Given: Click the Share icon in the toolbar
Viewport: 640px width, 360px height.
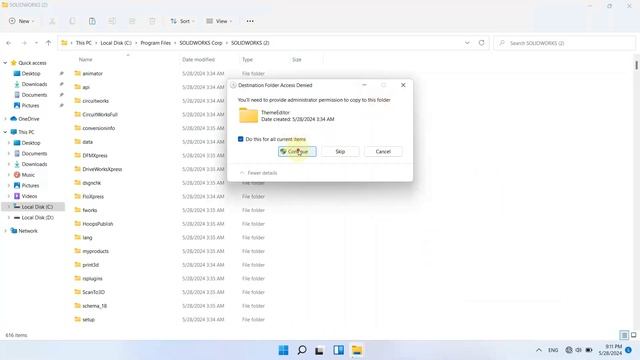Looking at the screenshot, I should 132,21.
